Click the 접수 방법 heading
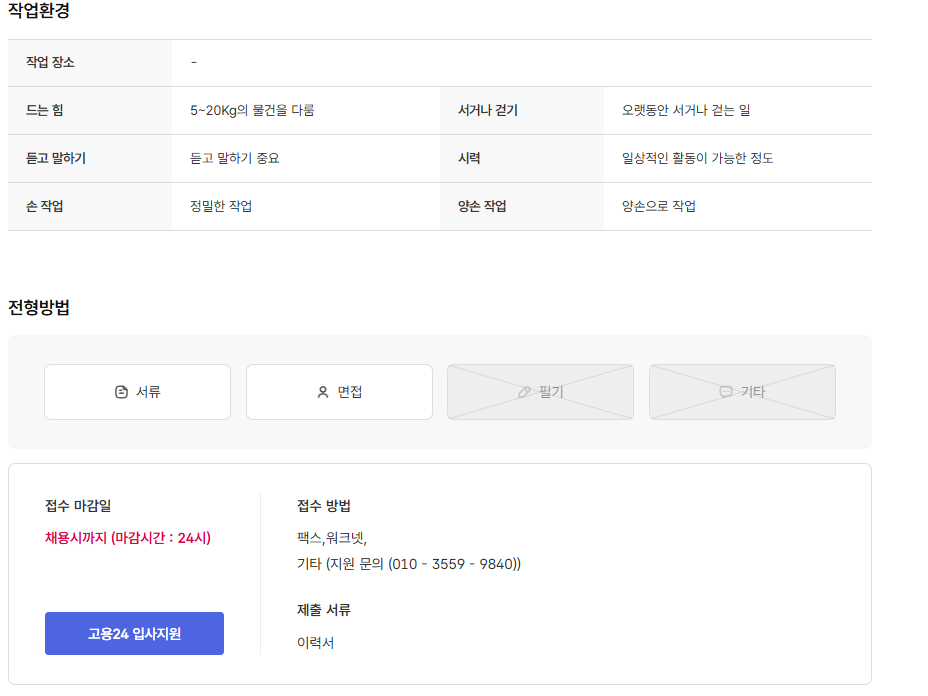 click(x=324, y=505)
